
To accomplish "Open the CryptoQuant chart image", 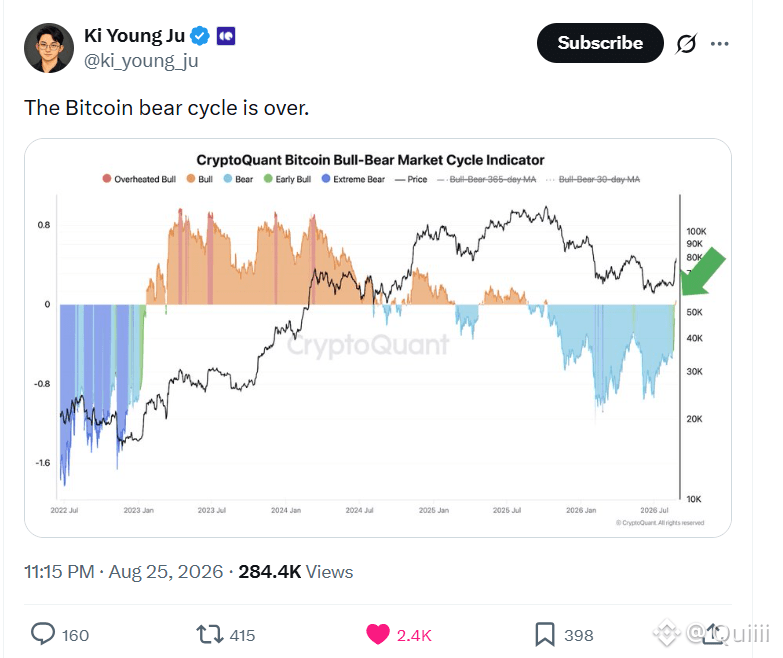I will [378, 338].
